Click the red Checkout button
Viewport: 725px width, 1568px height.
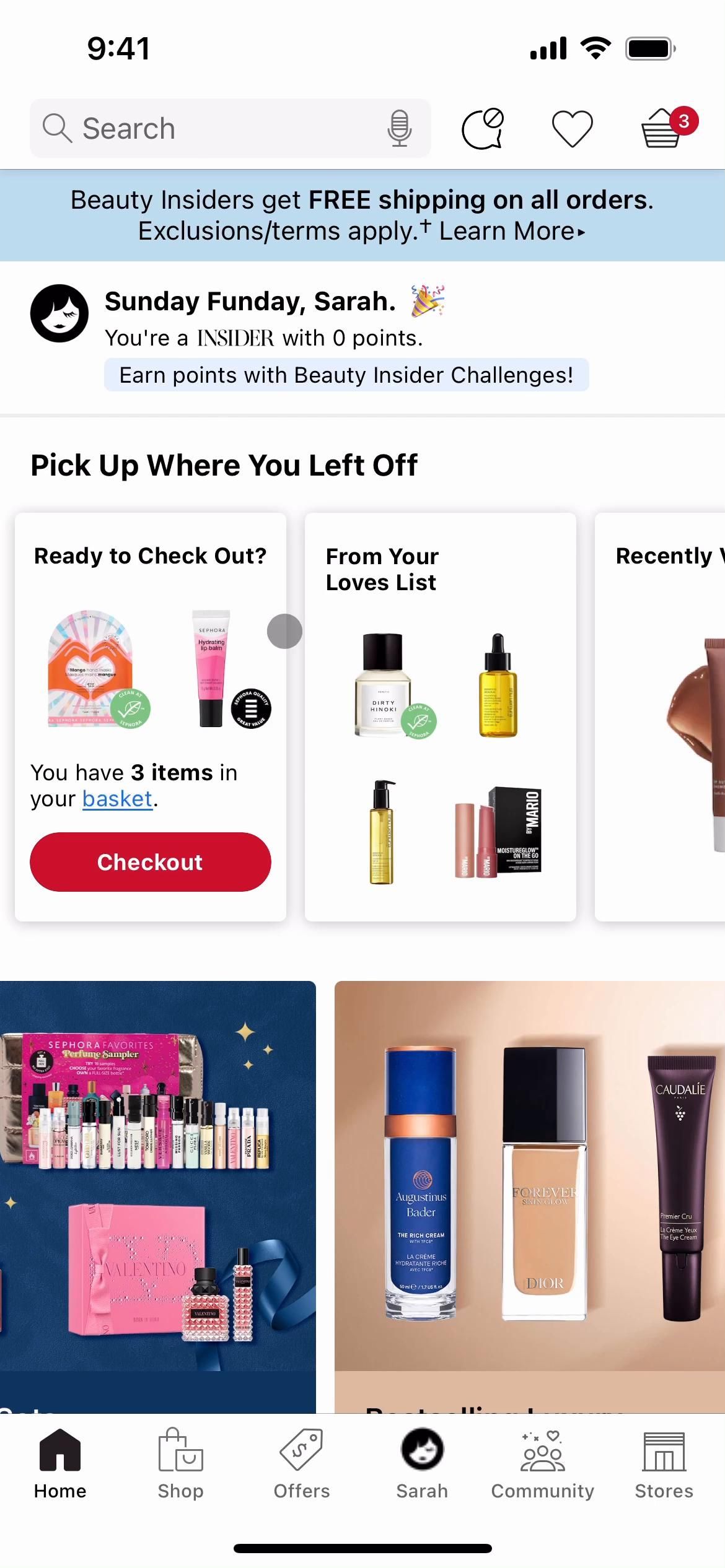click(x=151, y=862)
